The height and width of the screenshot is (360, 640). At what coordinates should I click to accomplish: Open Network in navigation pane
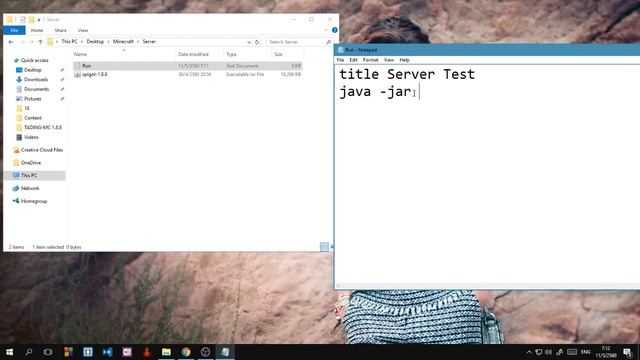tap(30, 188)
